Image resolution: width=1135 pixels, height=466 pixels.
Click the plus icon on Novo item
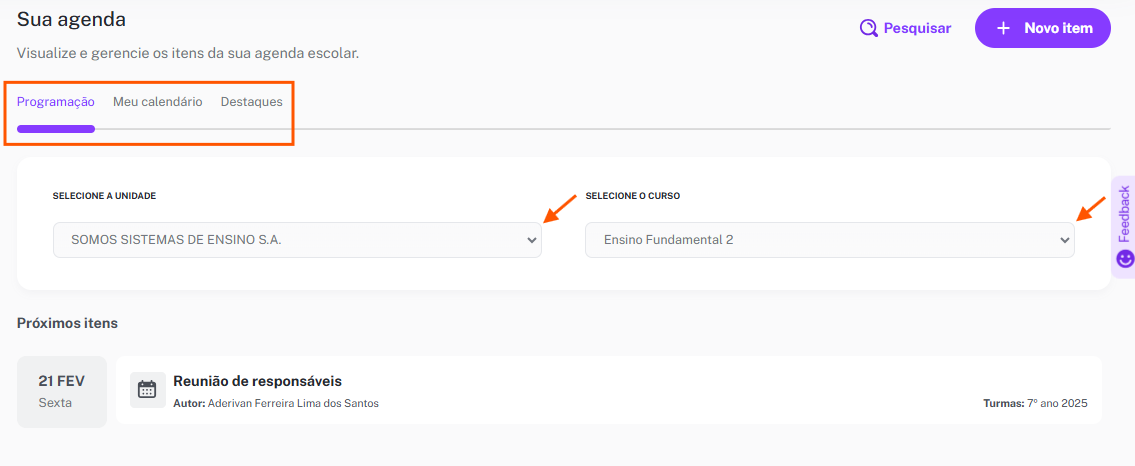[1003, 28]
